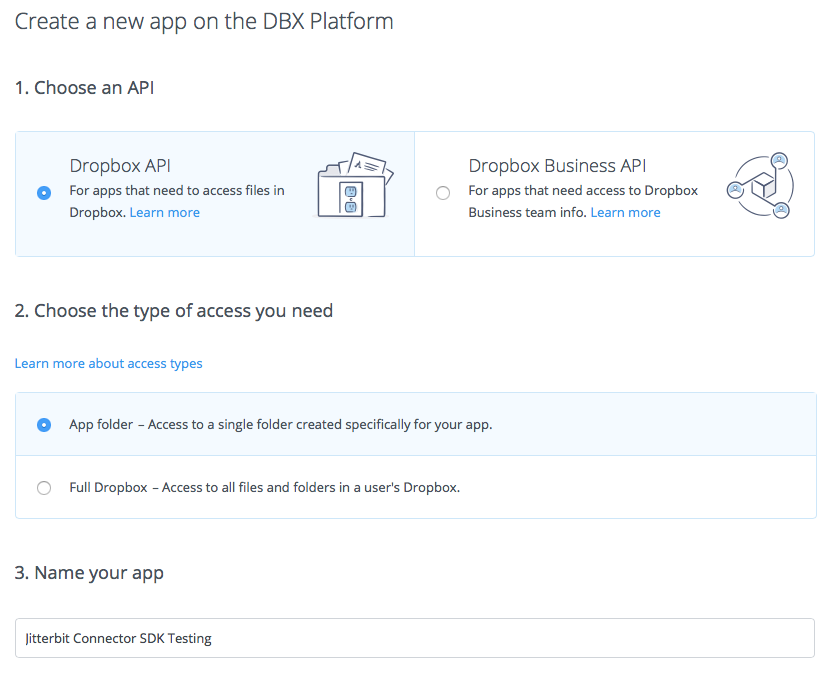The width and height of the screenshot is (828, 678).
Task: Click the "Dropbox API" card title
Action: [x=120, y=166]
